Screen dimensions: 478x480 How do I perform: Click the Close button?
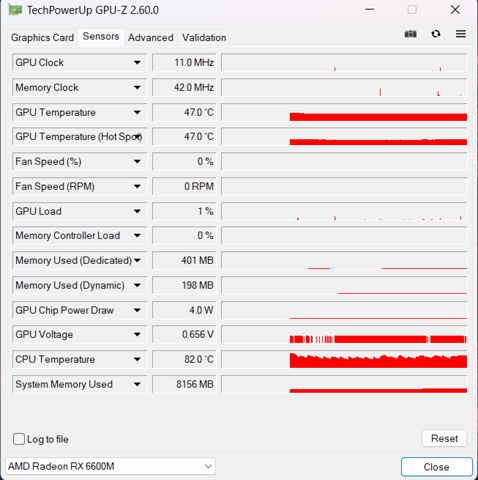point(437,467)
